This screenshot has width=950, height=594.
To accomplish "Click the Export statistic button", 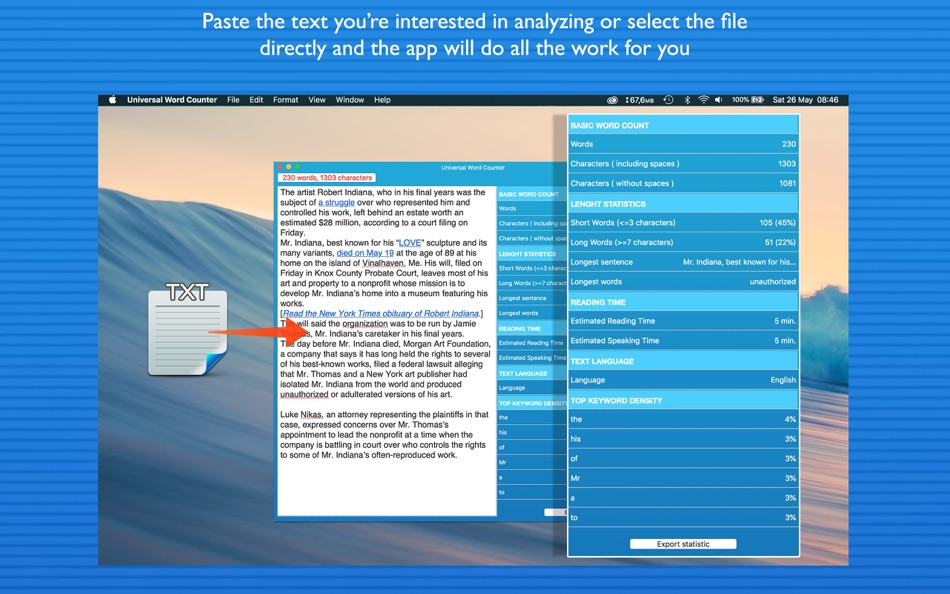I will tap(683, 544).
